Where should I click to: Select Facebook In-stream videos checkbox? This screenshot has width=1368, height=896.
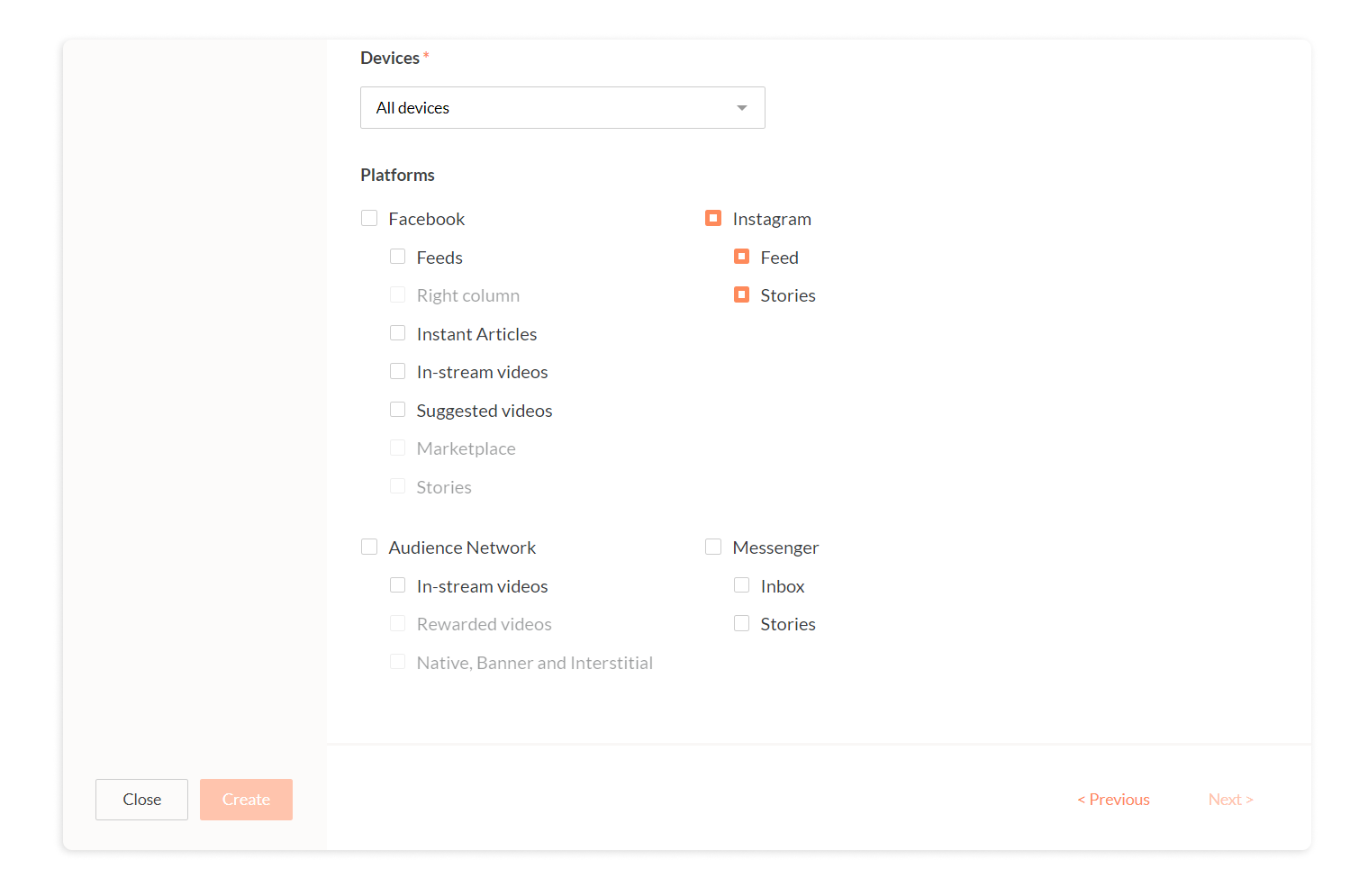(397, 371)
